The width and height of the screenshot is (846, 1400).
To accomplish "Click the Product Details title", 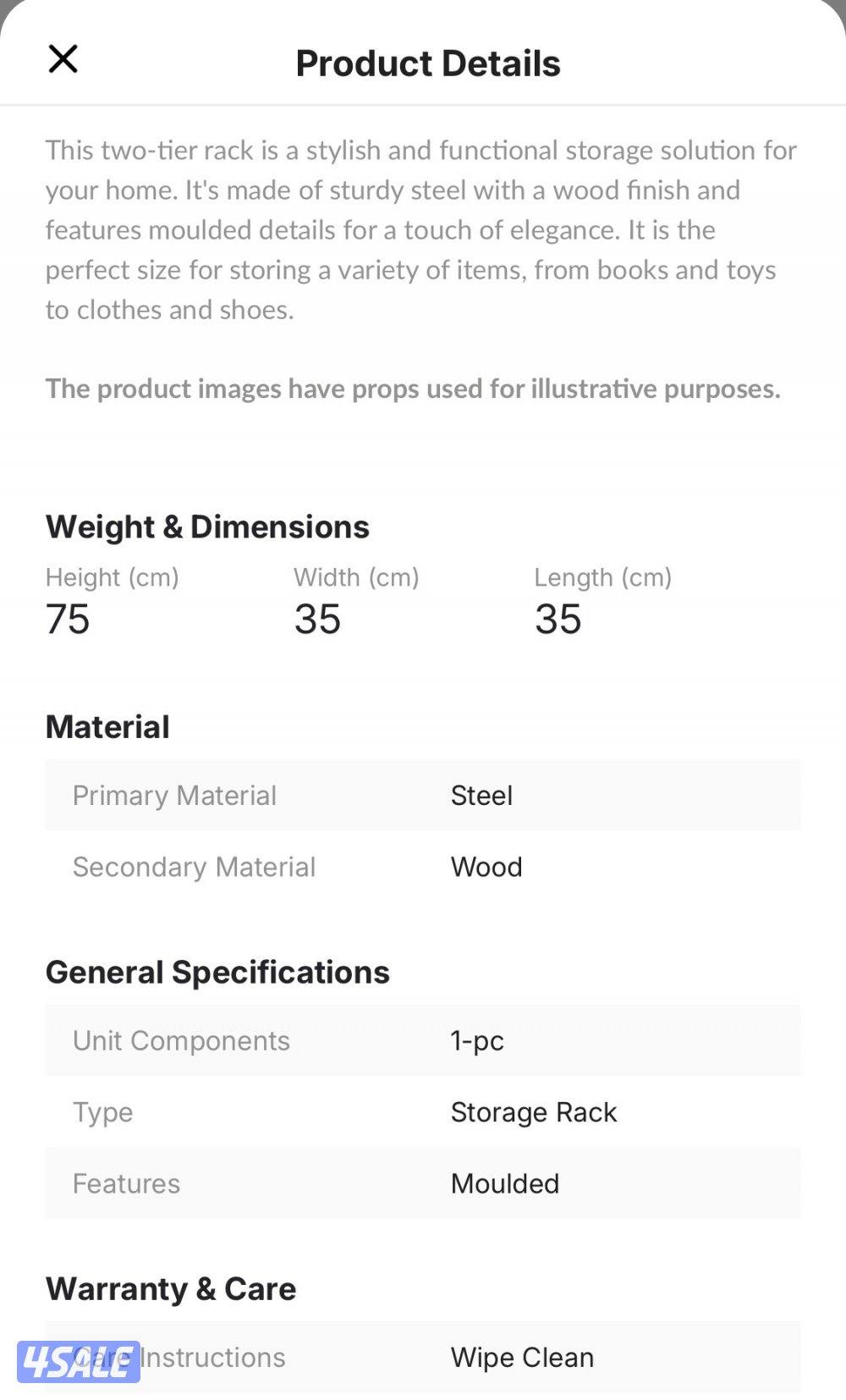I will (x=427, y=63).
